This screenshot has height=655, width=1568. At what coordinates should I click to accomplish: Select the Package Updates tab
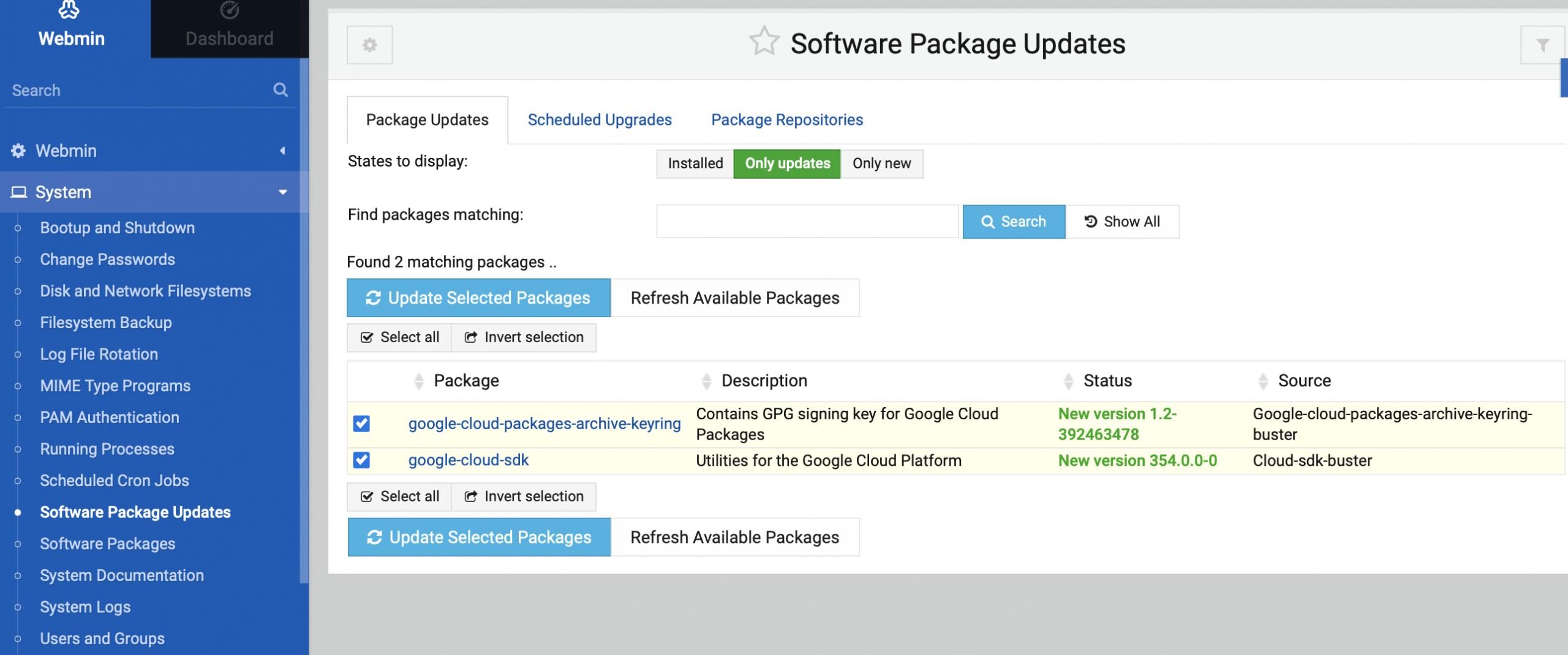click(428, 120)
